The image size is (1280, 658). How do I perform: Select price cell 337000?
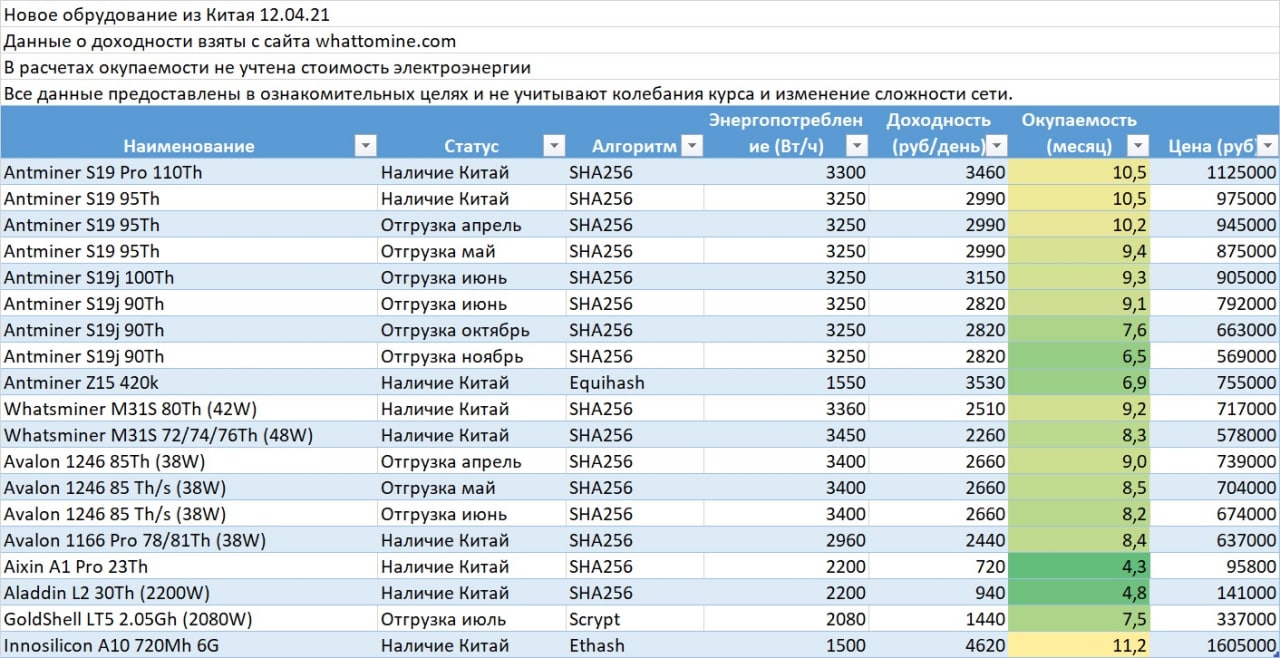pyautogui.click(x=1215, y=619)
